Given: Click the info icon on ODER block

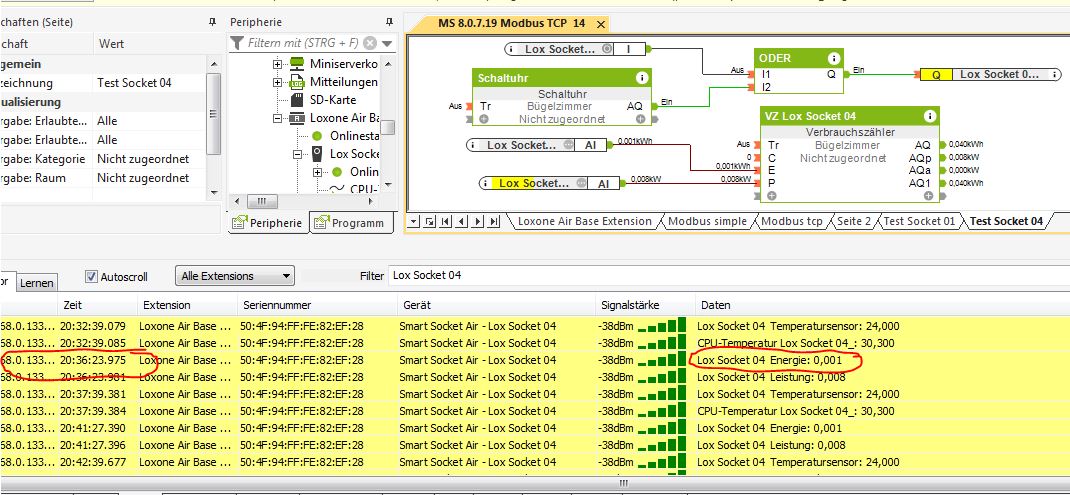Looking at the screenshot, I should point(833,58).
